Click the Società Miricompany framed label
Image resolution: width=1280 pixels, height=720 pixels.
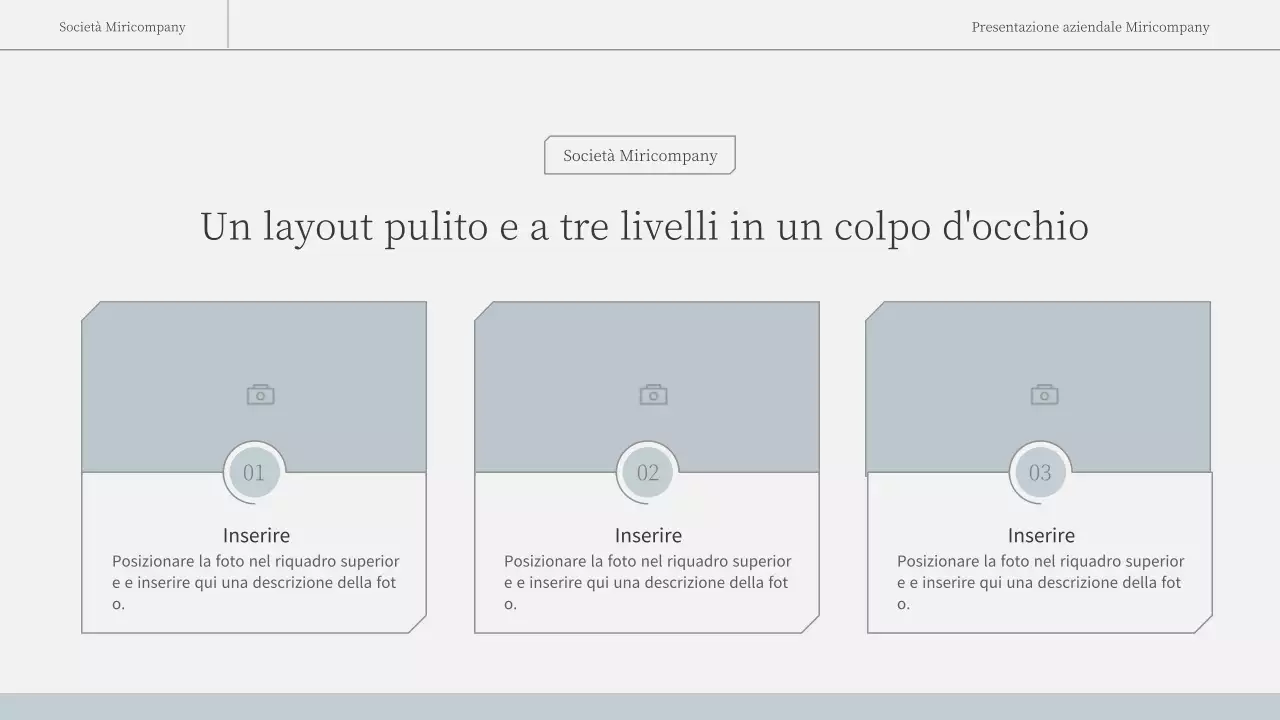(x=639, y=155)
